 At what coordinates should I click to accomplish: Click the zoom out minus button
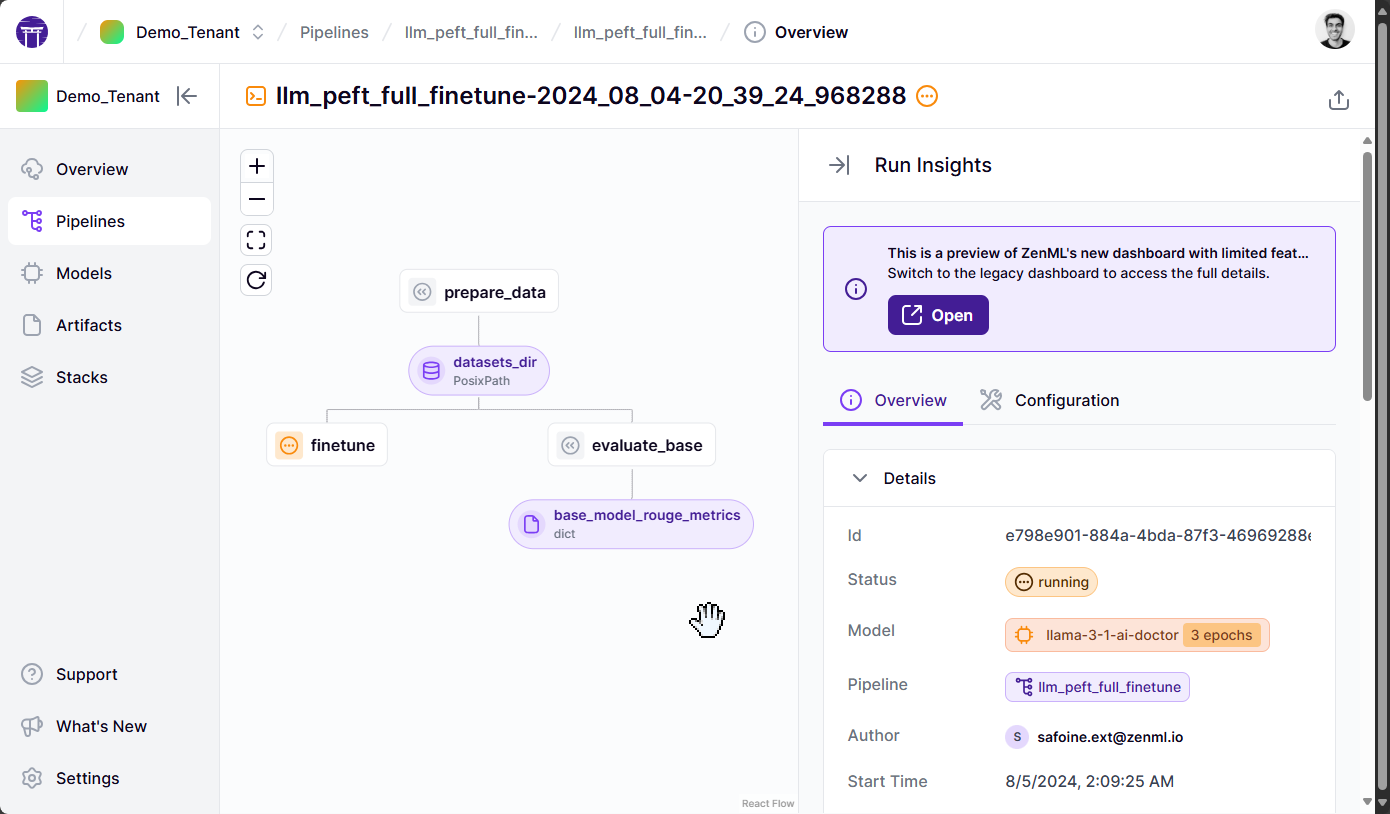pyautogui.click(x=257, y=200)
